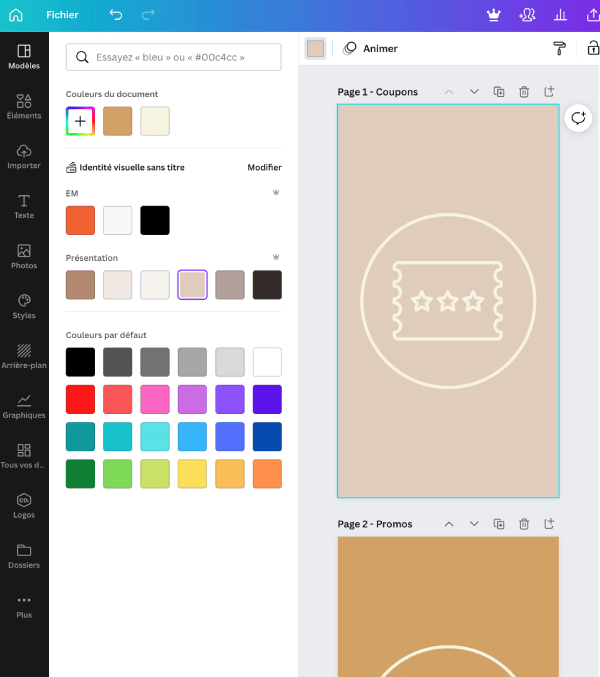Click the color search input field

tap(173, 57)
